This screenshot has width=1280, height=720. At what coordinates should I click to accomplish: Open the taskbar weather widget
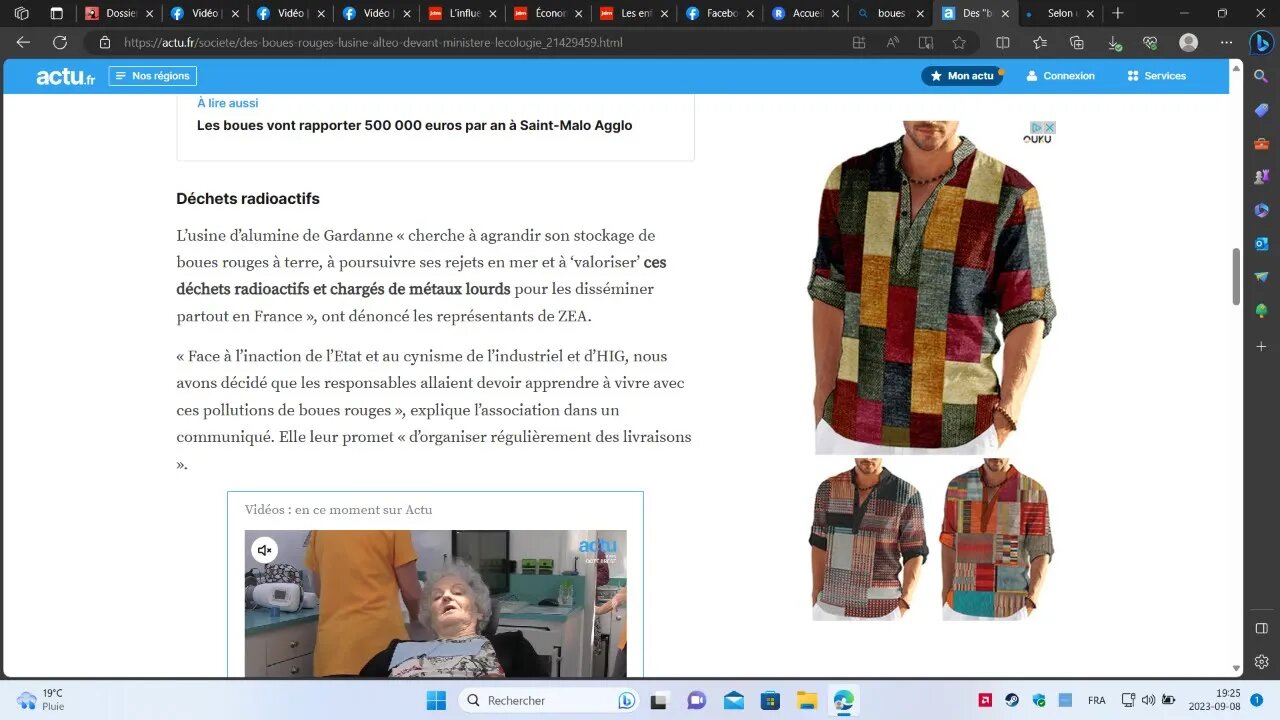(41, 700)
